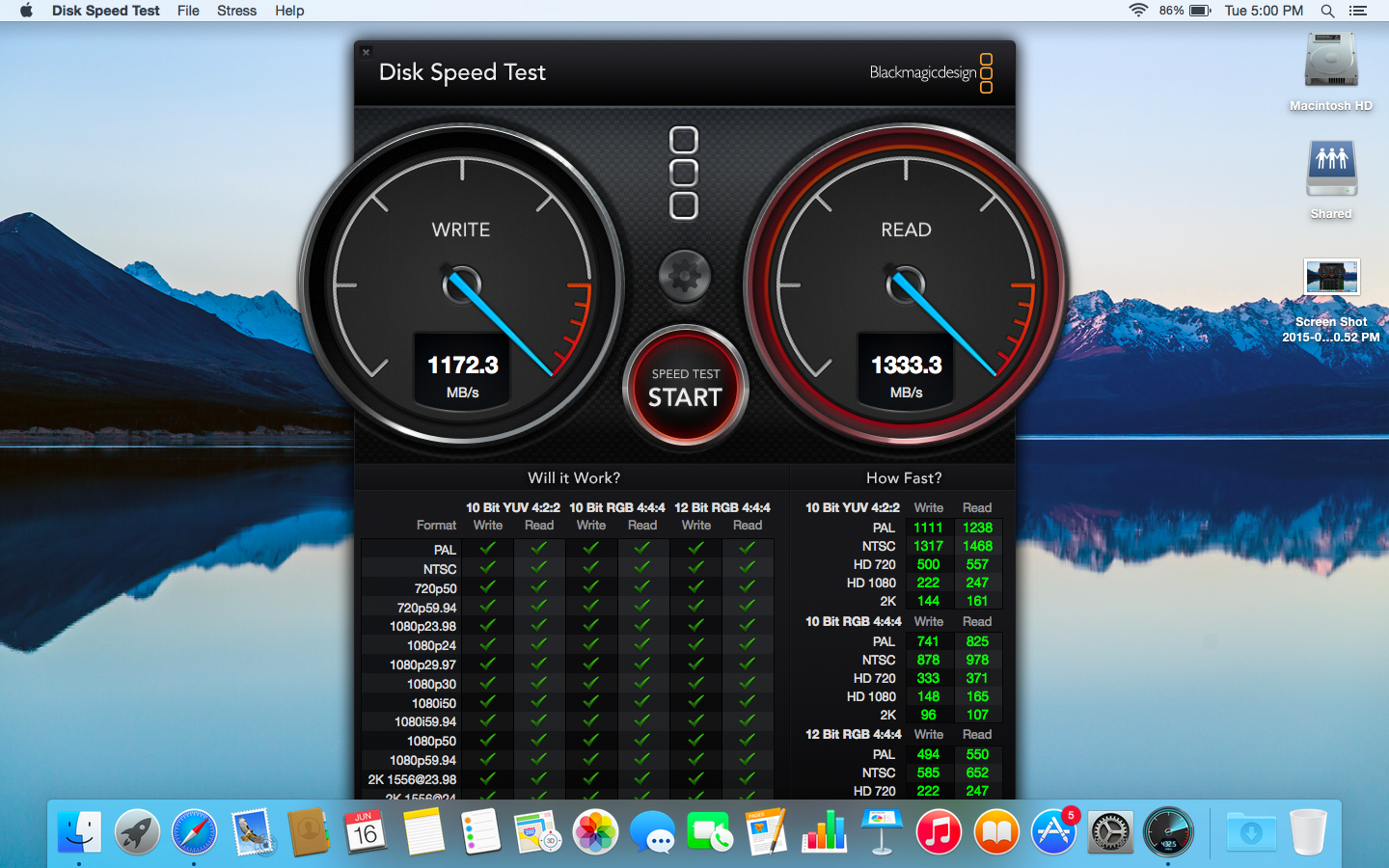Viewport: 1389px width, 868px height.
Task: Open App Store from the Dock
Action: (1053, 831)
